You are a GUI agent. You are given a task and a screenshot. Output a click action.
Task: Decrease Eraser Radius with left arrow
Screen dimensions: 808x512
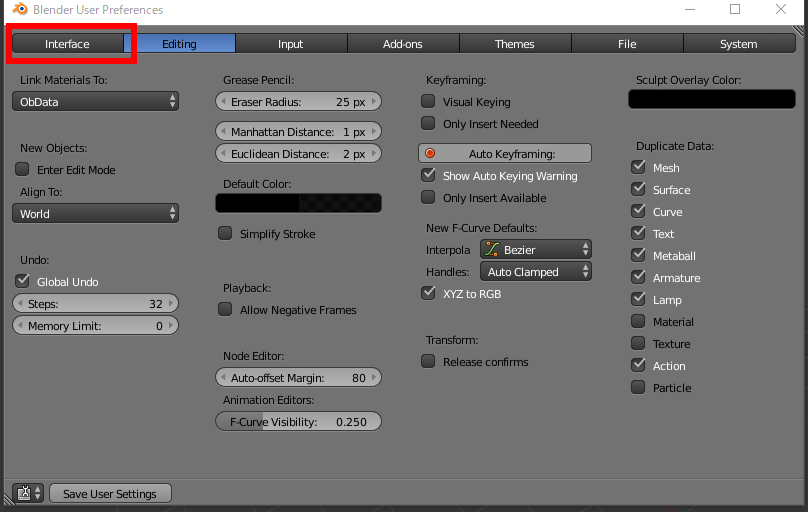223,101
